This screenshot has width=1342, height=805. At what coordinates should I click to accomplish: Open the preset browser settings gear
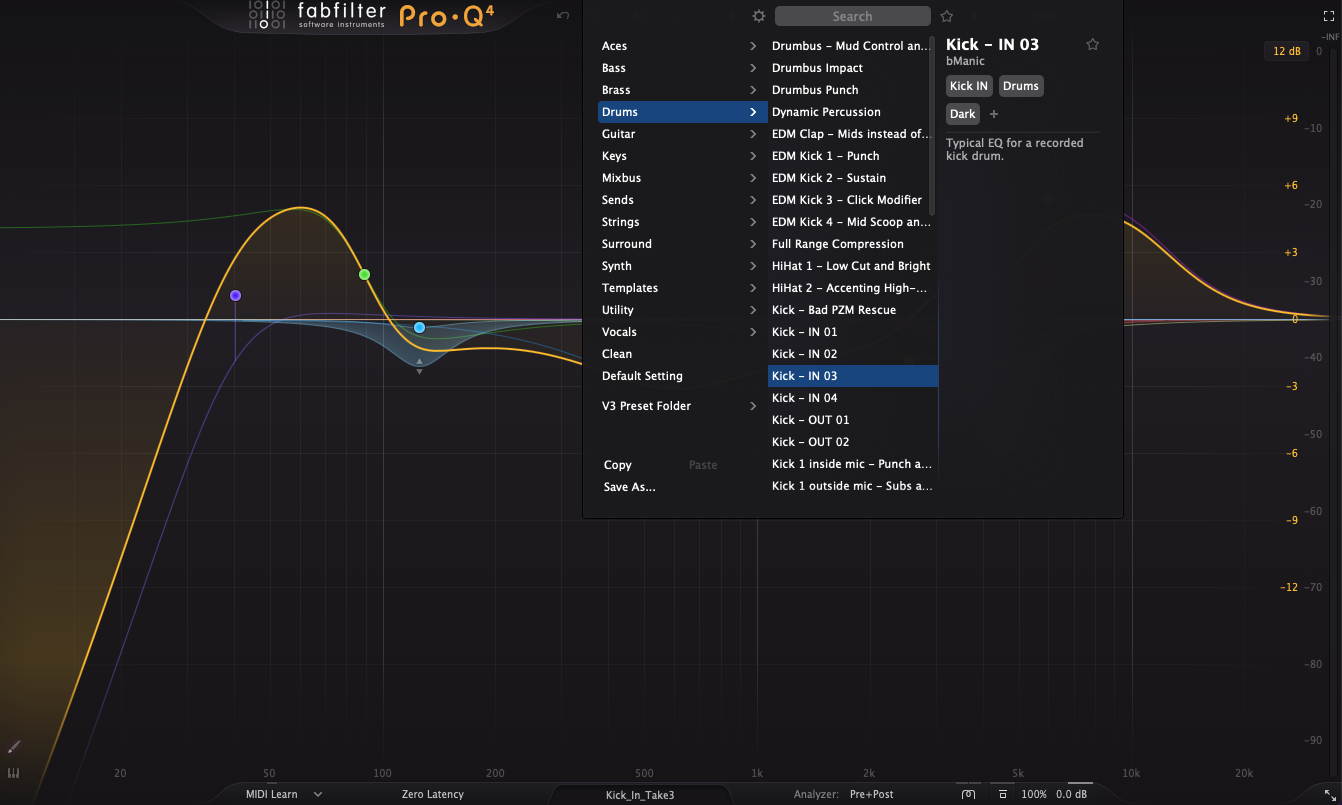759,17
